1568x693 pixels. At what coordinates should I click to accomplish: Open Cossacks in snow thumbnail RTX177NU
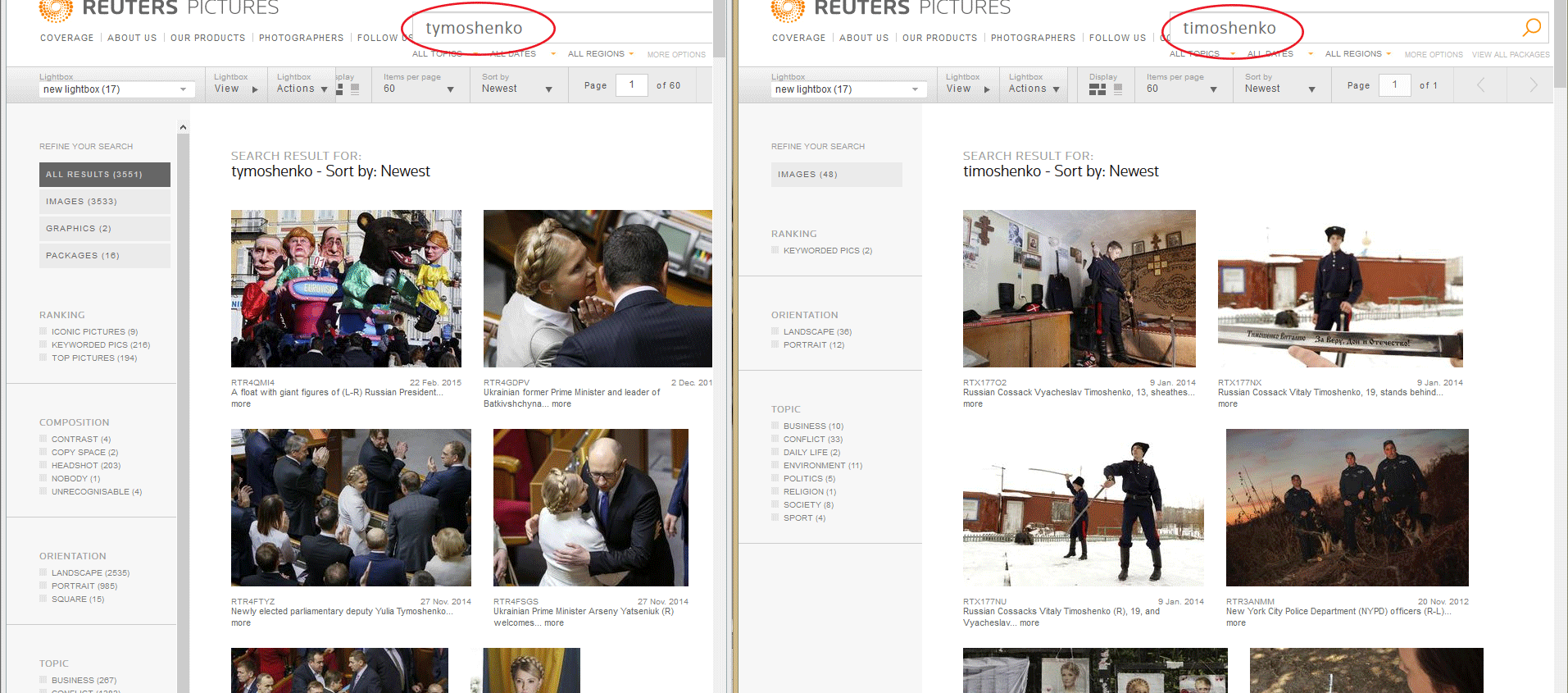click(1084, 508)
